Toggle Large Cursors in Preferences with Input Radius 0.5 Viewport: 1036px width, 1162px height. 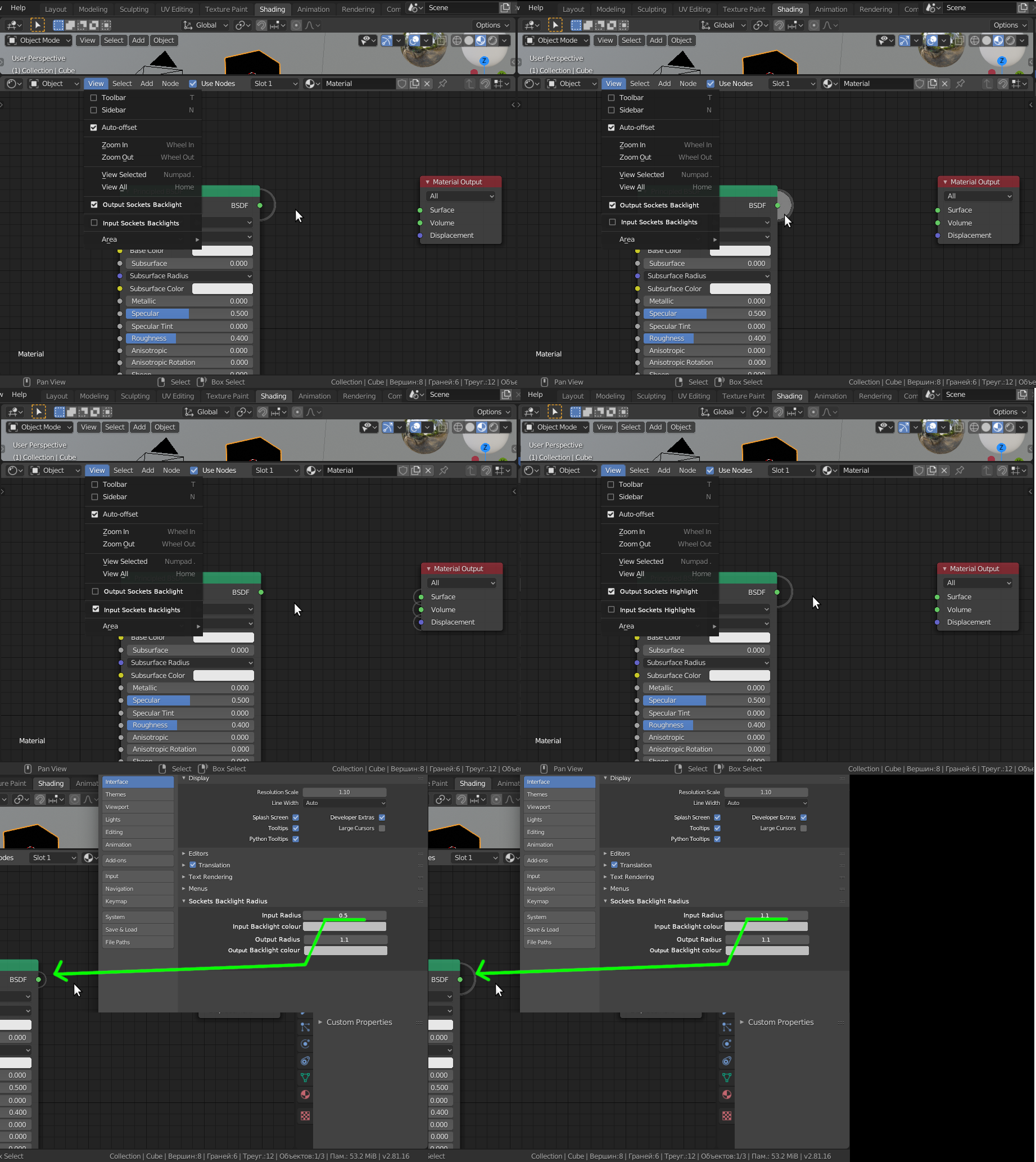pos(382,829)
